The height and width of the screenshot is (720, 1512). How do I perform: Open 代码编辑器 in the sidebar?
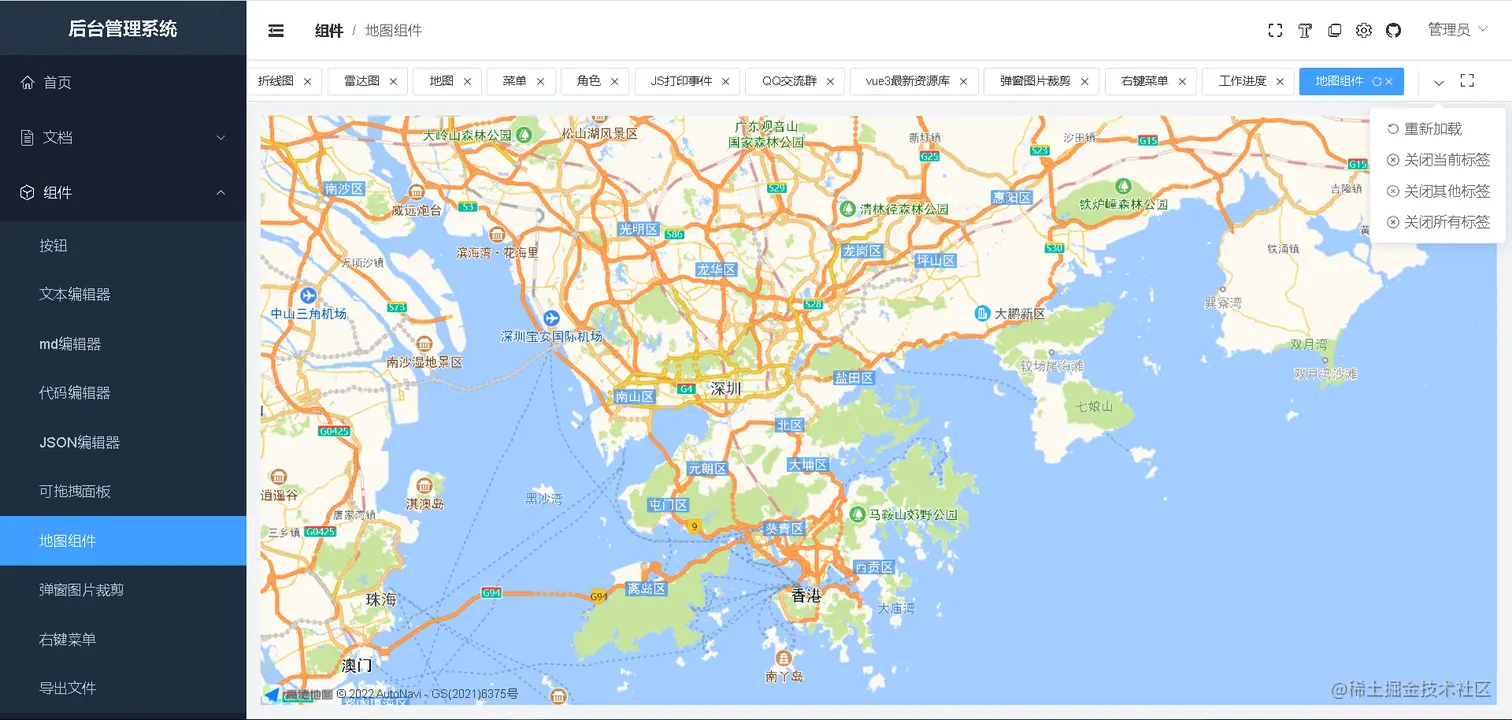click(x=75, y=393)
